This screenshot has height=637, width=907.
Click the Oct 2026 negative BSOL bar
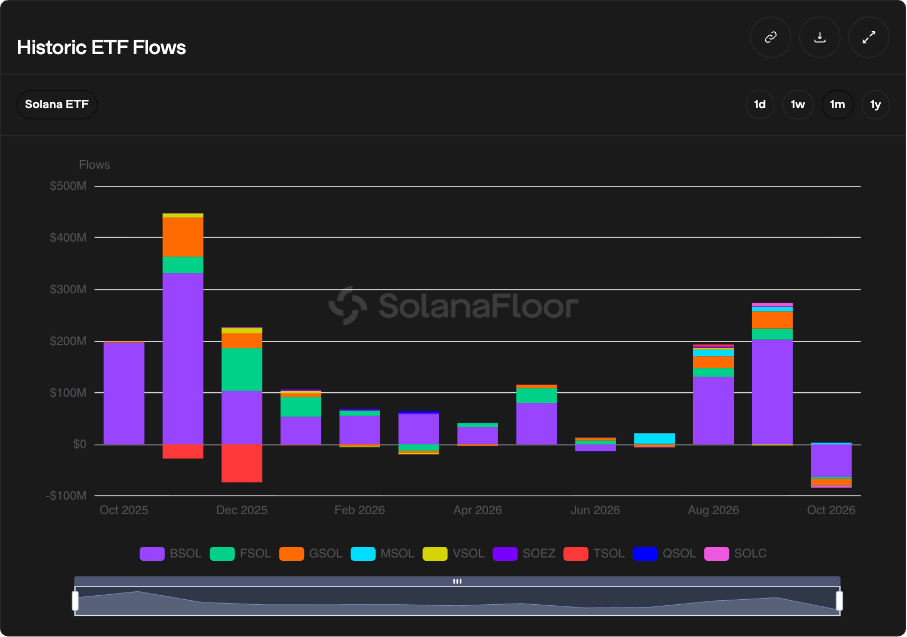pyautogui.click(x=831, y=461)
